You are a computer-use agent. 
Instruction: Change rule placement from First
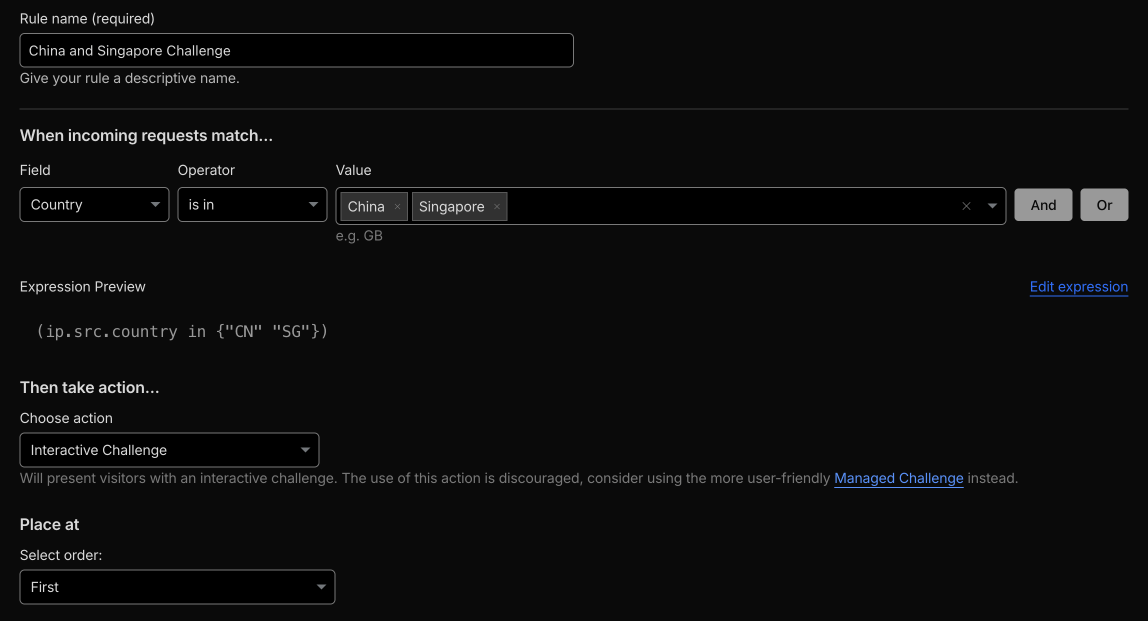point(177,587)
